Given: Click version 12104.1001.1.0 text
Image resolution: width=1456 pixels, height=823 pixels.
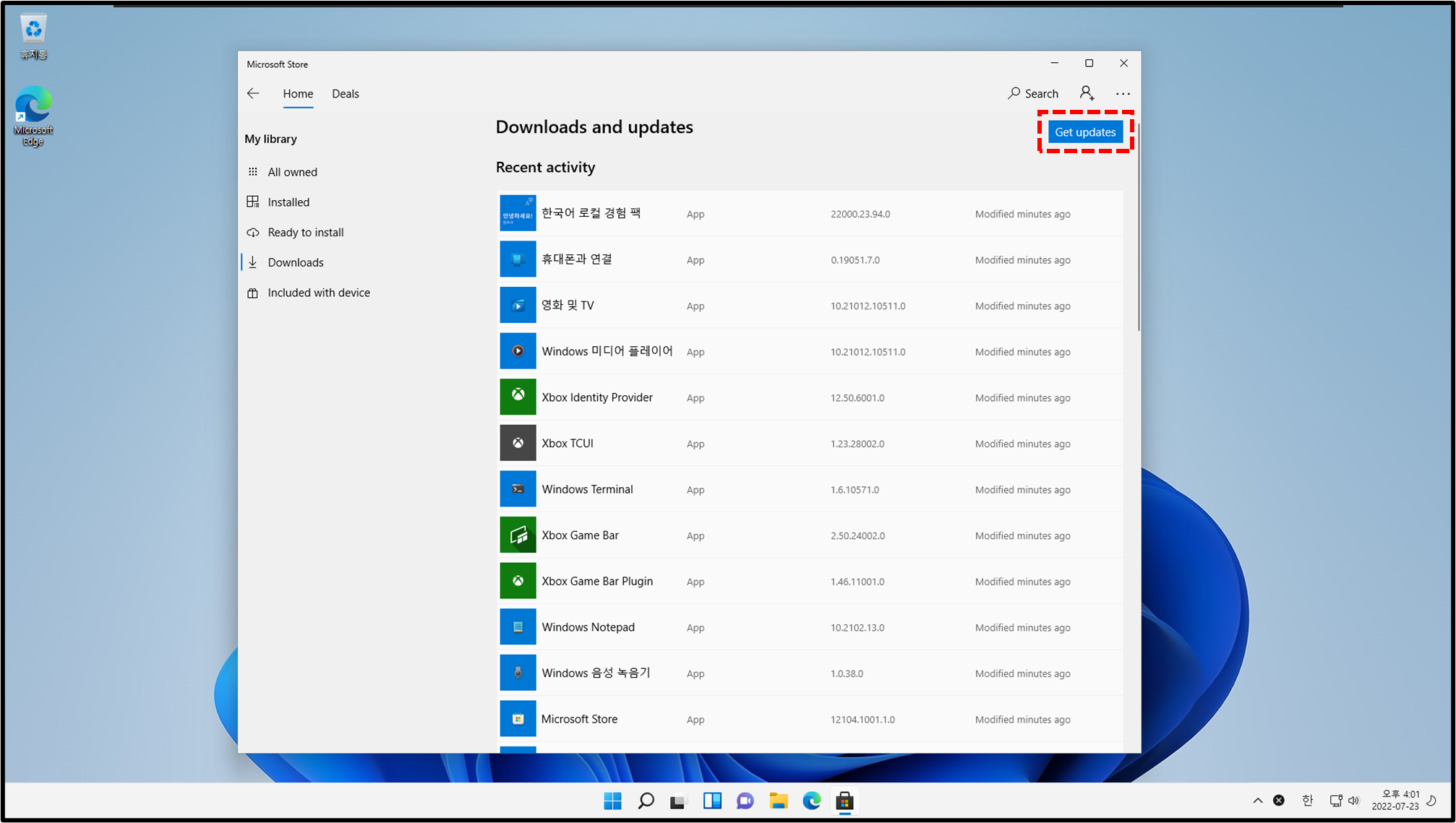Looking at the screenshot, I should click(862, 720).
